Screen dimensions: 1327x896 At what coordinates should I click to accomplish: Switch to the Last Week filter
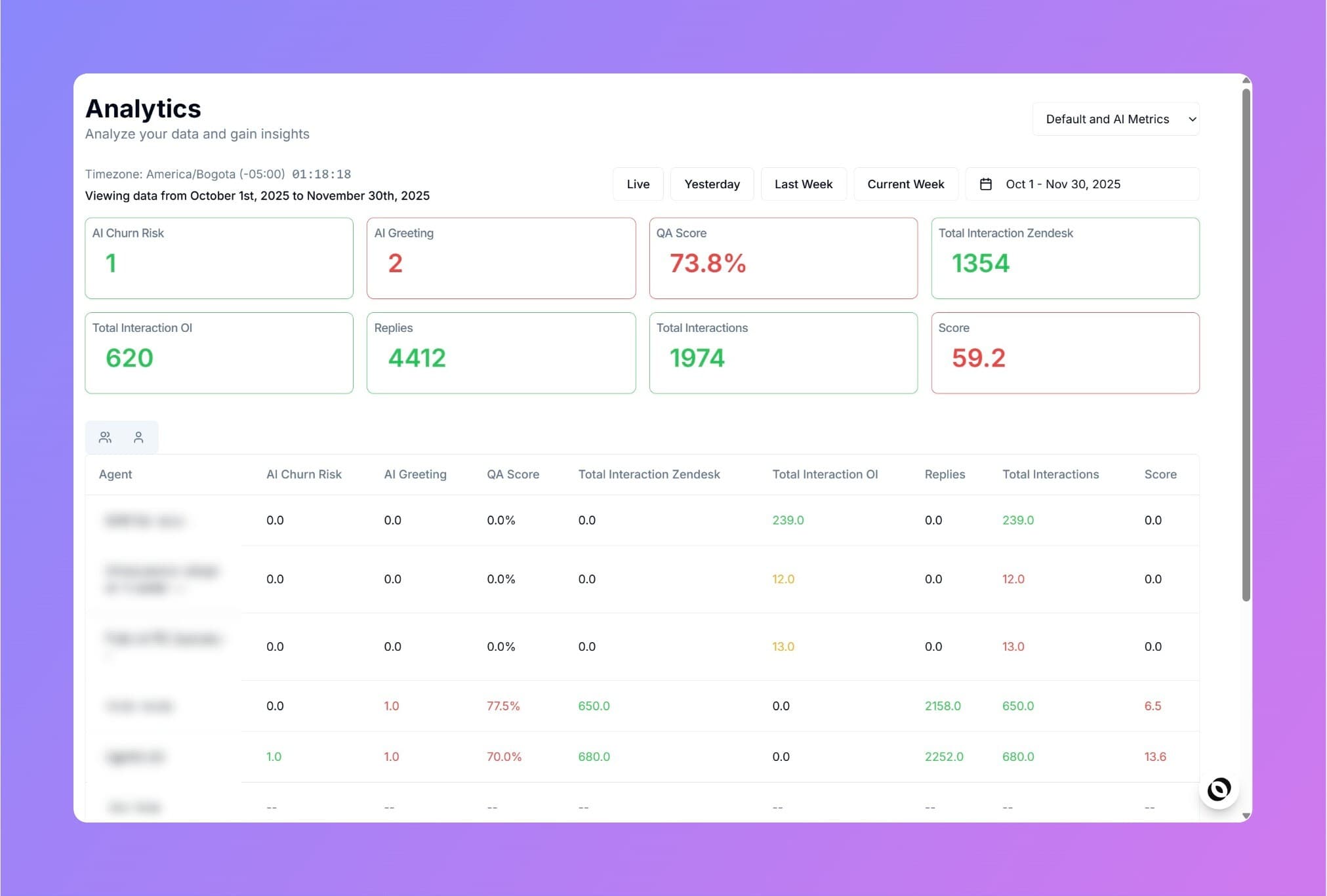(x=804, y=184)
